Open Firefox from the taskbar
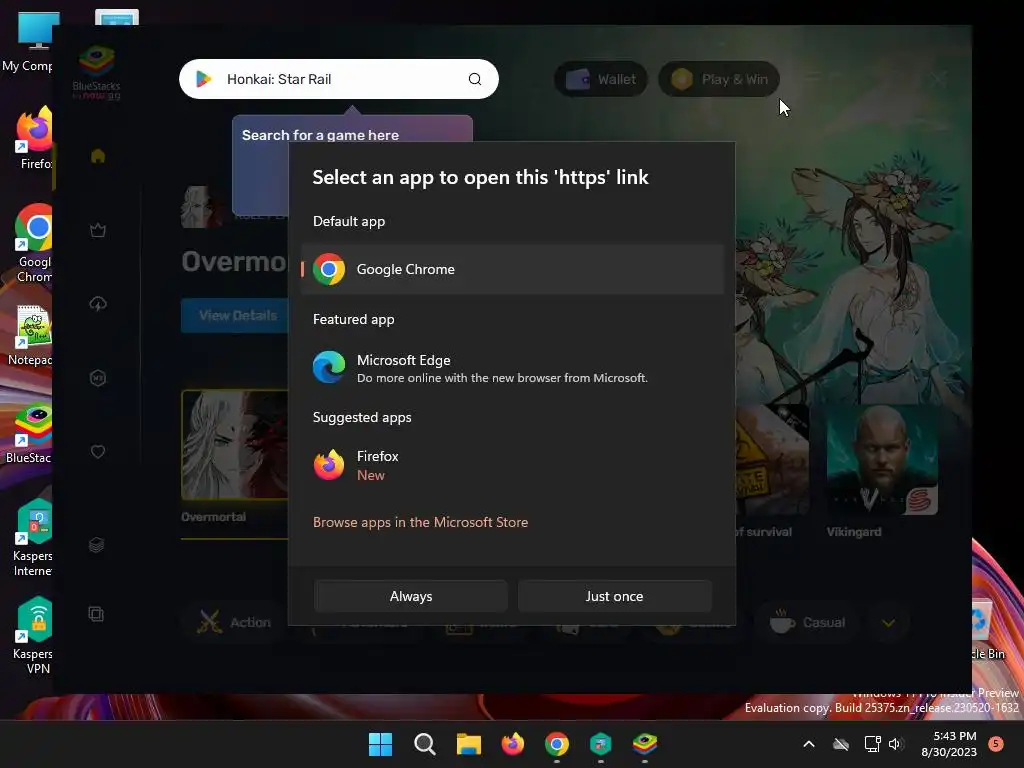This screenshot has width=1024, height=768. (x=513, y=744)
